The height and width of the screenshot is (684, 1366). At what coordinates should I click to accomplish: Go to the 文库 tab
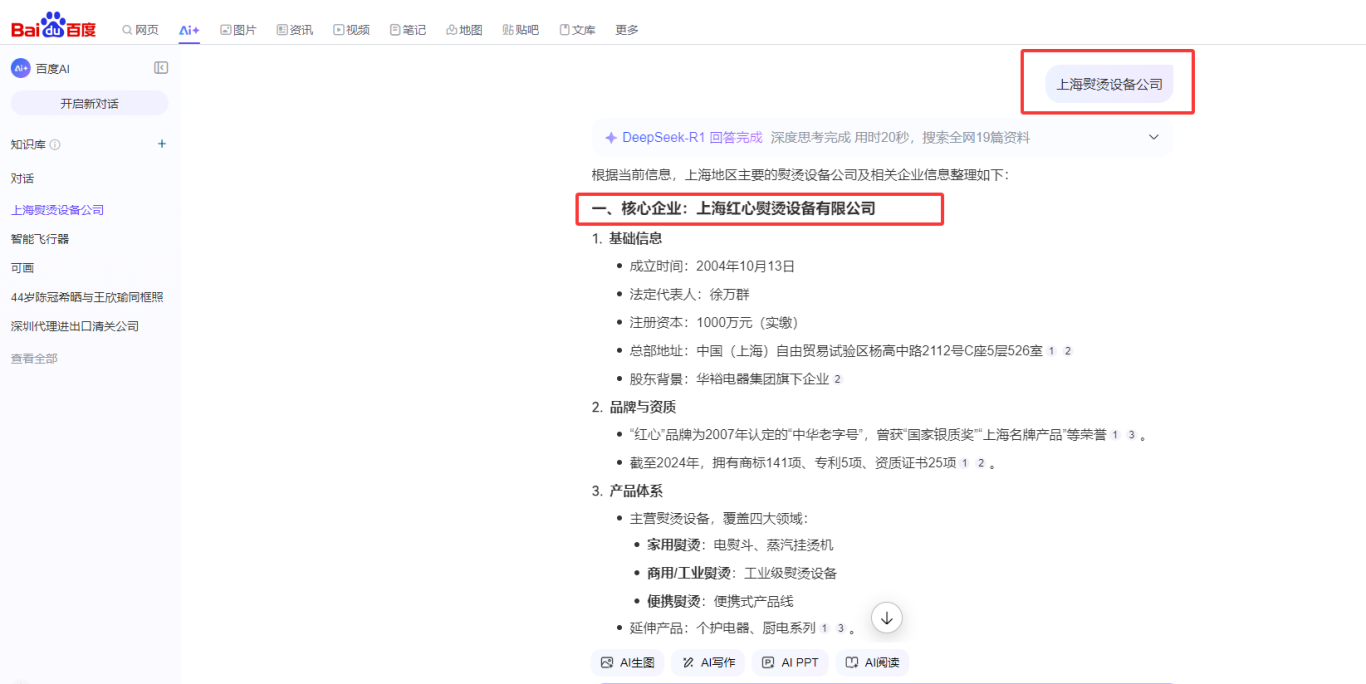pos(578,30)
